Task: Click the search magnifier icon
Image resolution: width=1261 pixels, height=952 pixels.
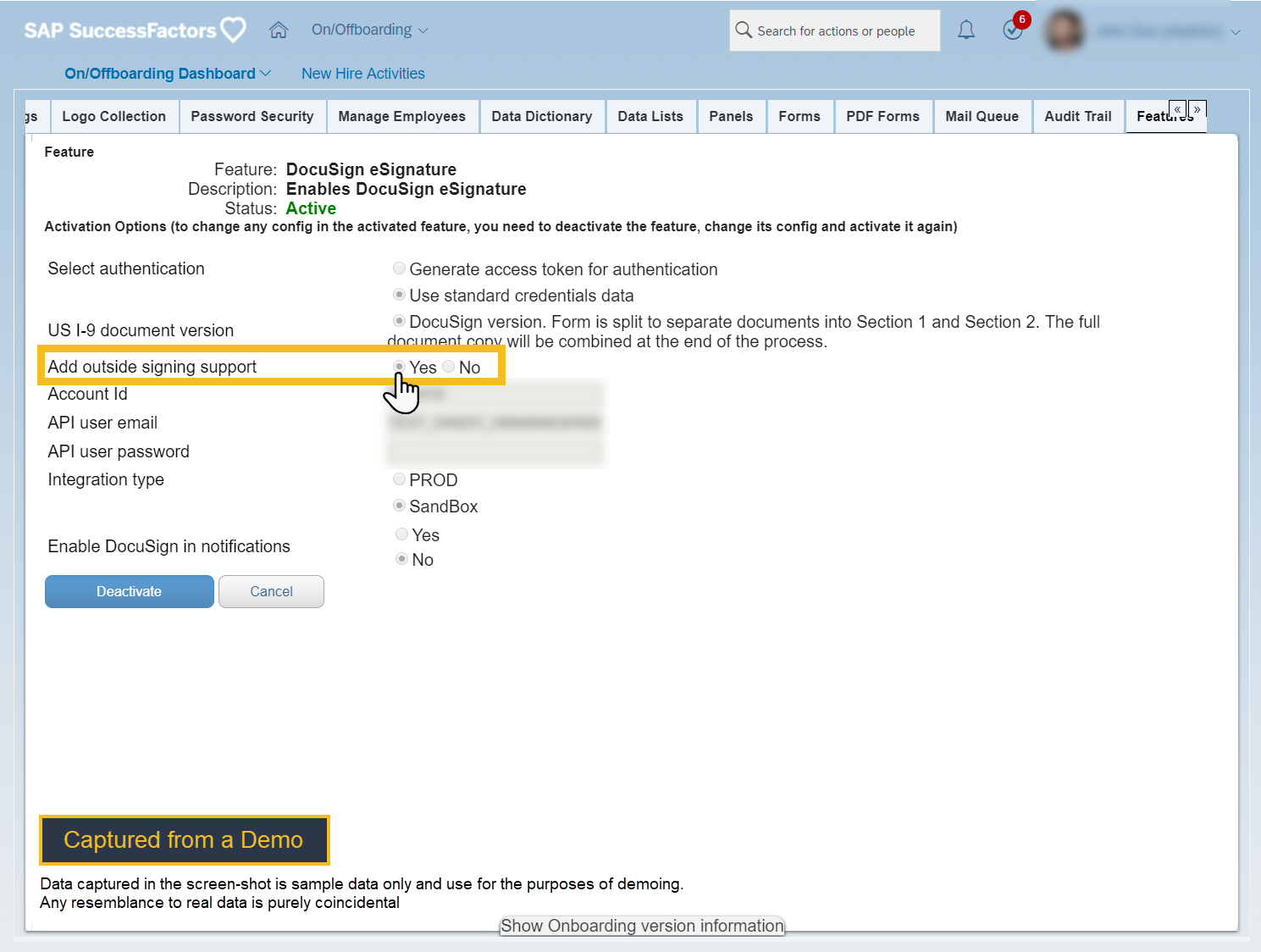Action: tap(744, 30)
